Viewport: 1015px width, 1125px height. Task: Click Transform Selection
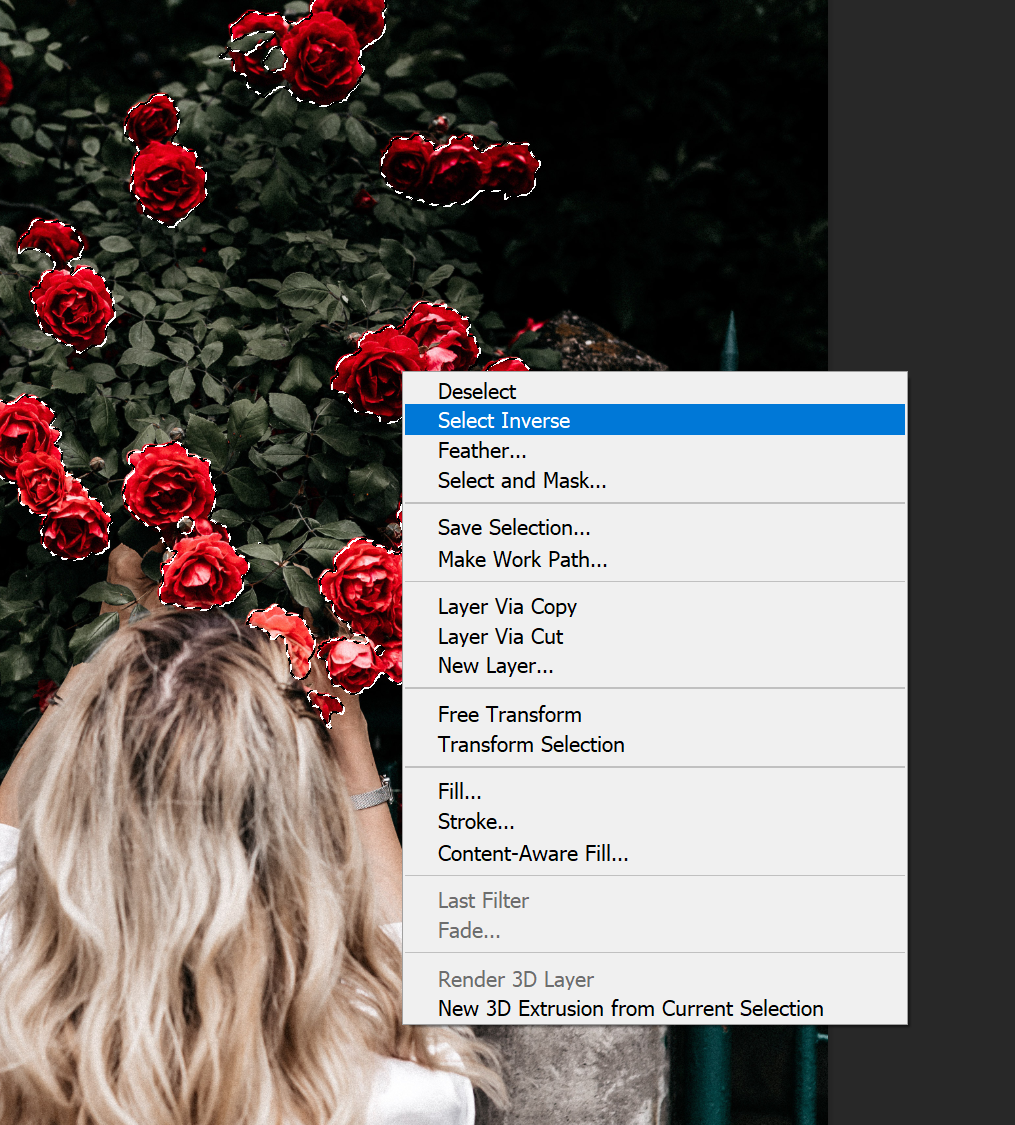(x=654, y=745)
